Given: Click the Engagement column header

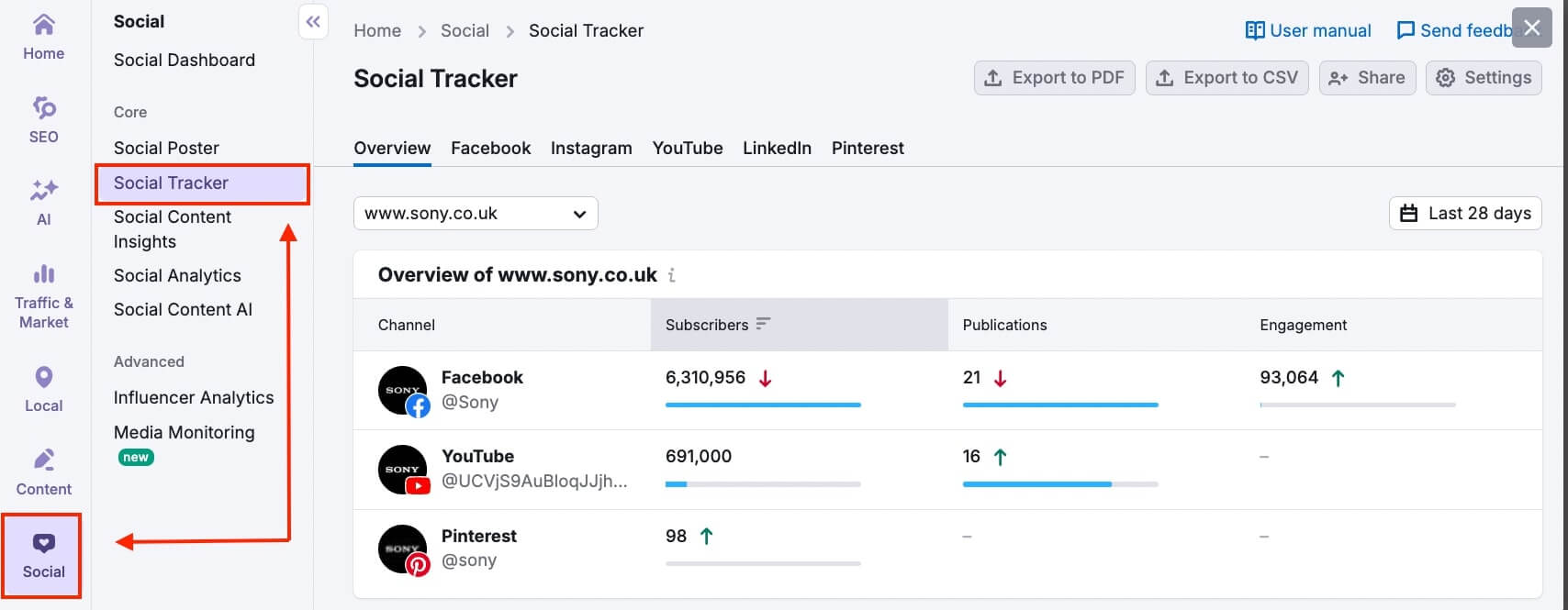Looking at the screenshot, I should click(1303, 325).
